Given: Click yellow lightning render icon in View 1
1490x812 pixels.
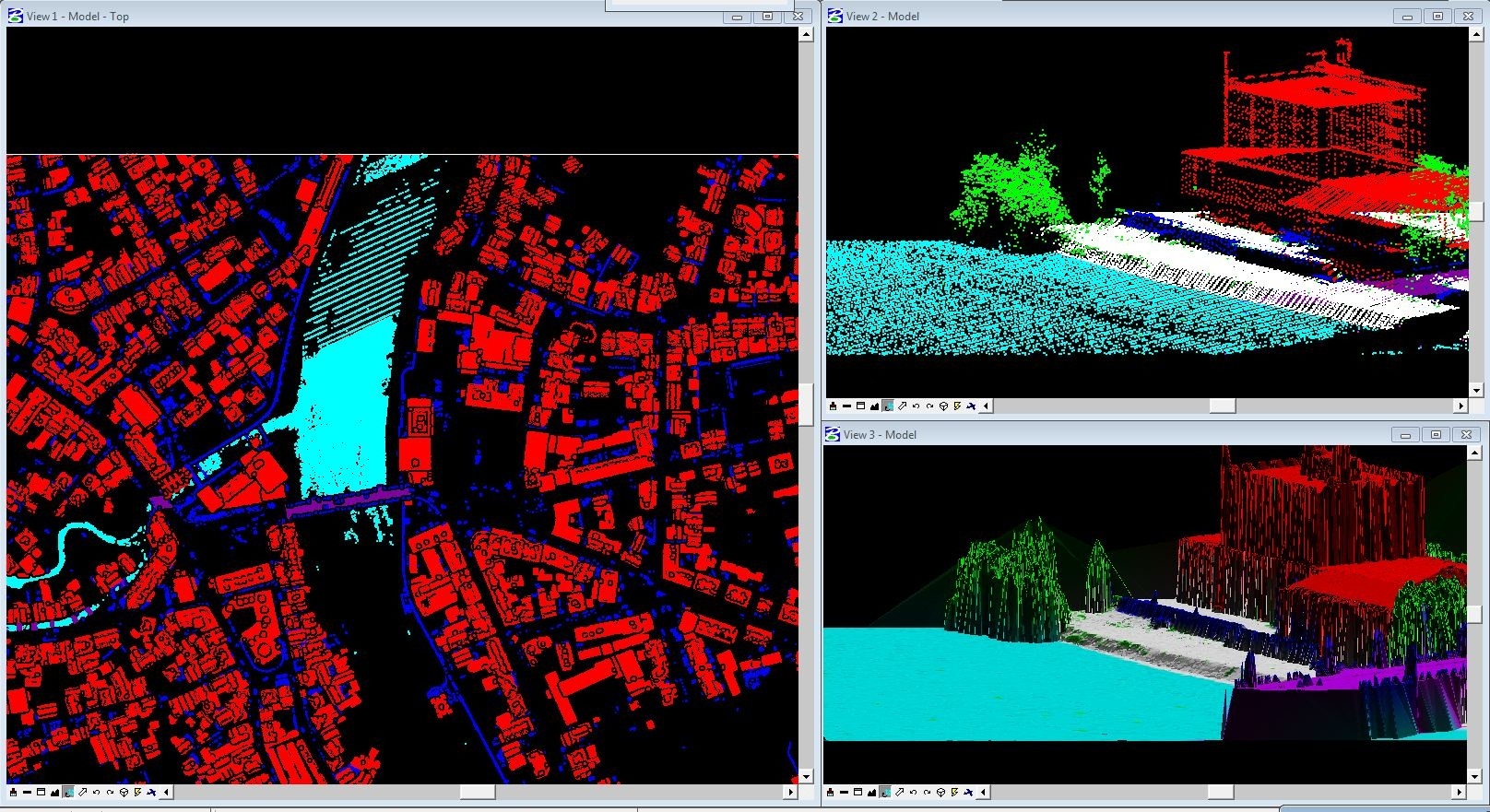Looking at the screenshot, I should coord(137,792).
